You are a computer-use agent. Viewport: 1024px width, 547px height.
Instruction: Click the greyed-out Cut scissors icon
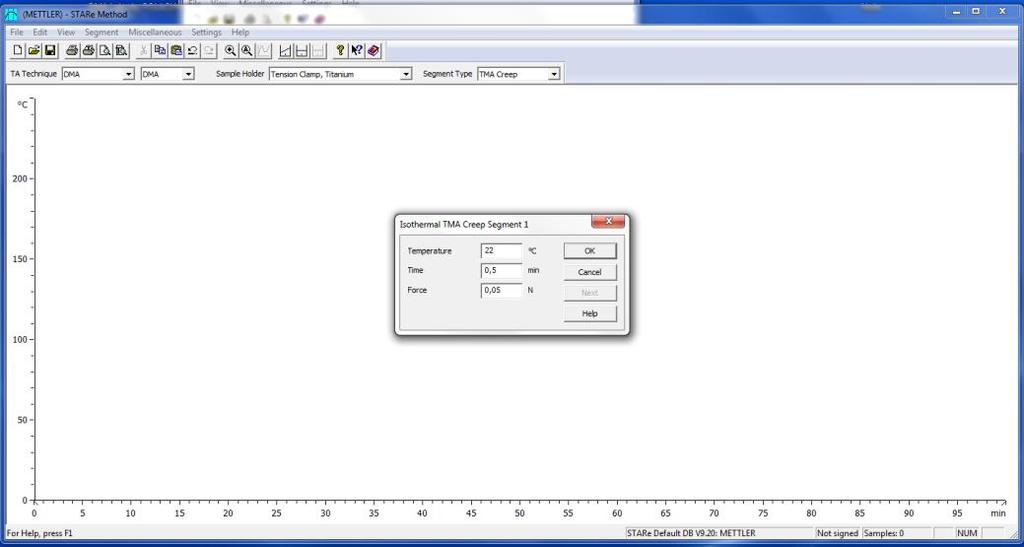coord(144,50)
